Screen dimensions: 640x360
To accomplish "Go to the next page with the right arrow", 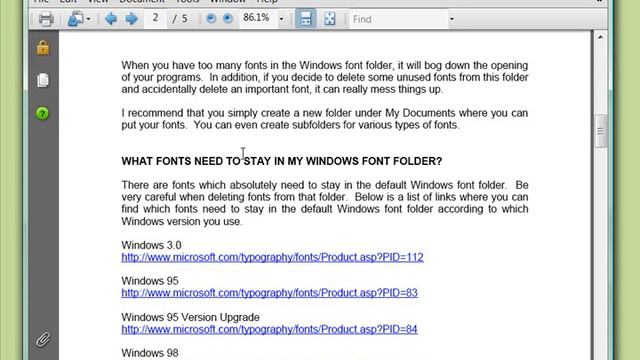I will (x=131, y=19).
